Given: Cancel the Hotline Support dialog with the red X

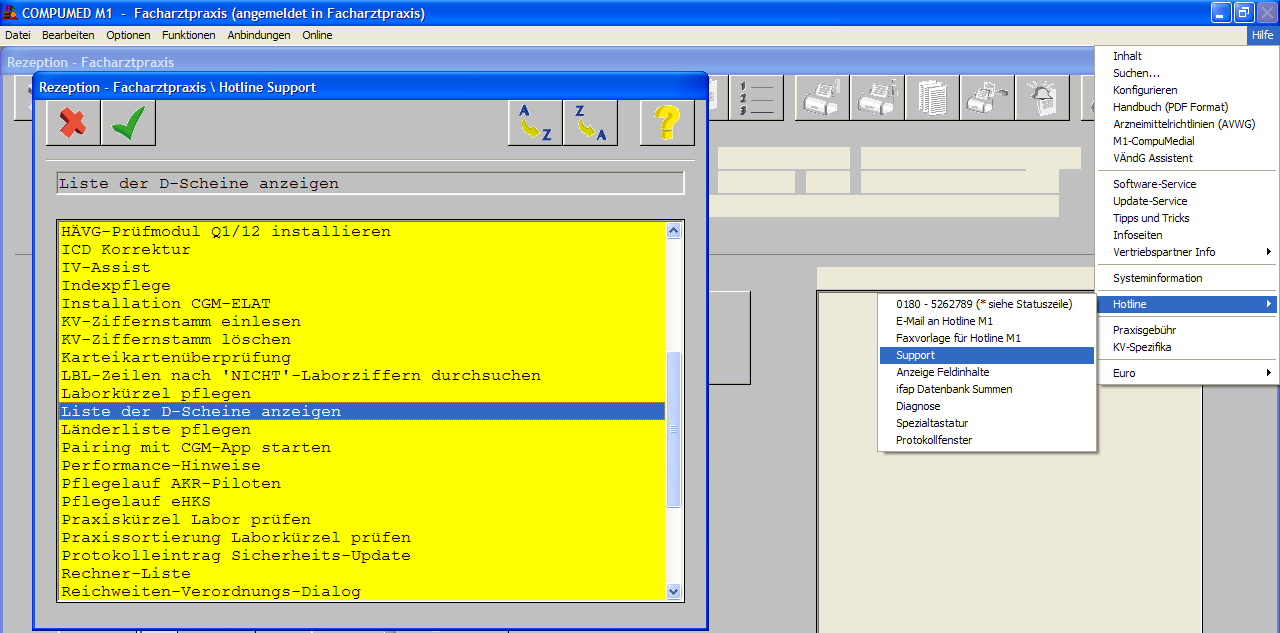Looking at the screenshot, I should tap(73, 123).
